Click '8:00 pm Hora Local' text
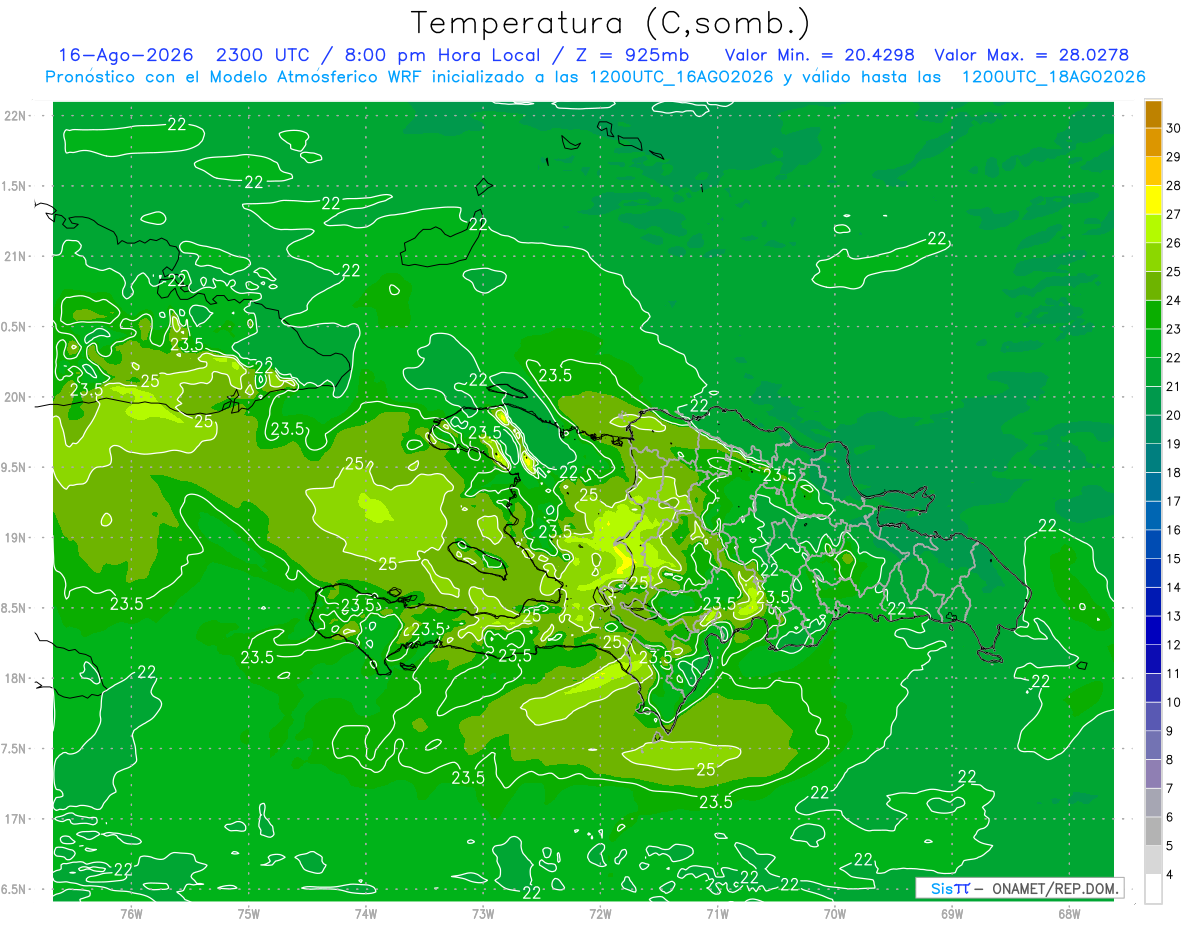This screenshot has height=927, width=1200. 441,55
